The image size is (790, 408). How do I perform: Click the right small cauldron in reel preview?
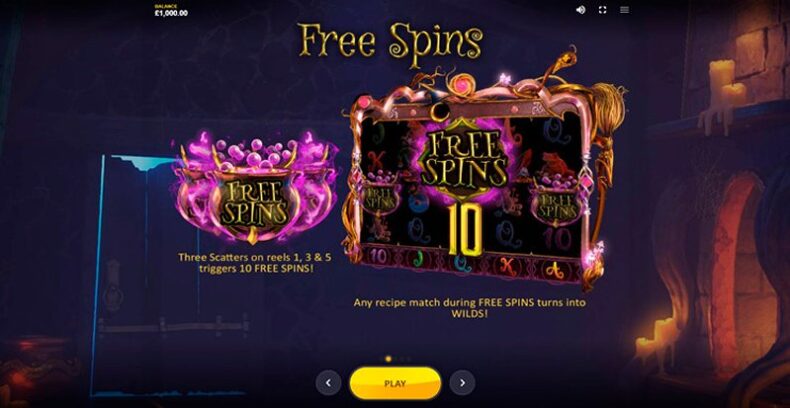click(x=556, y=199)
